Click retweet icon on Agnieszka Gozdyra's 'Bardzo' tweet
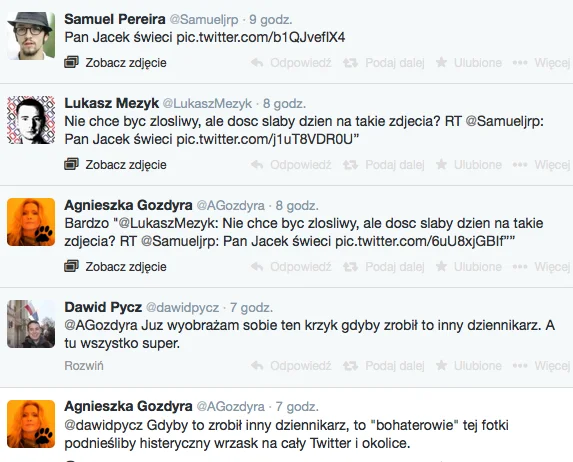The image size is (573, 462). (x=350, y=267)
